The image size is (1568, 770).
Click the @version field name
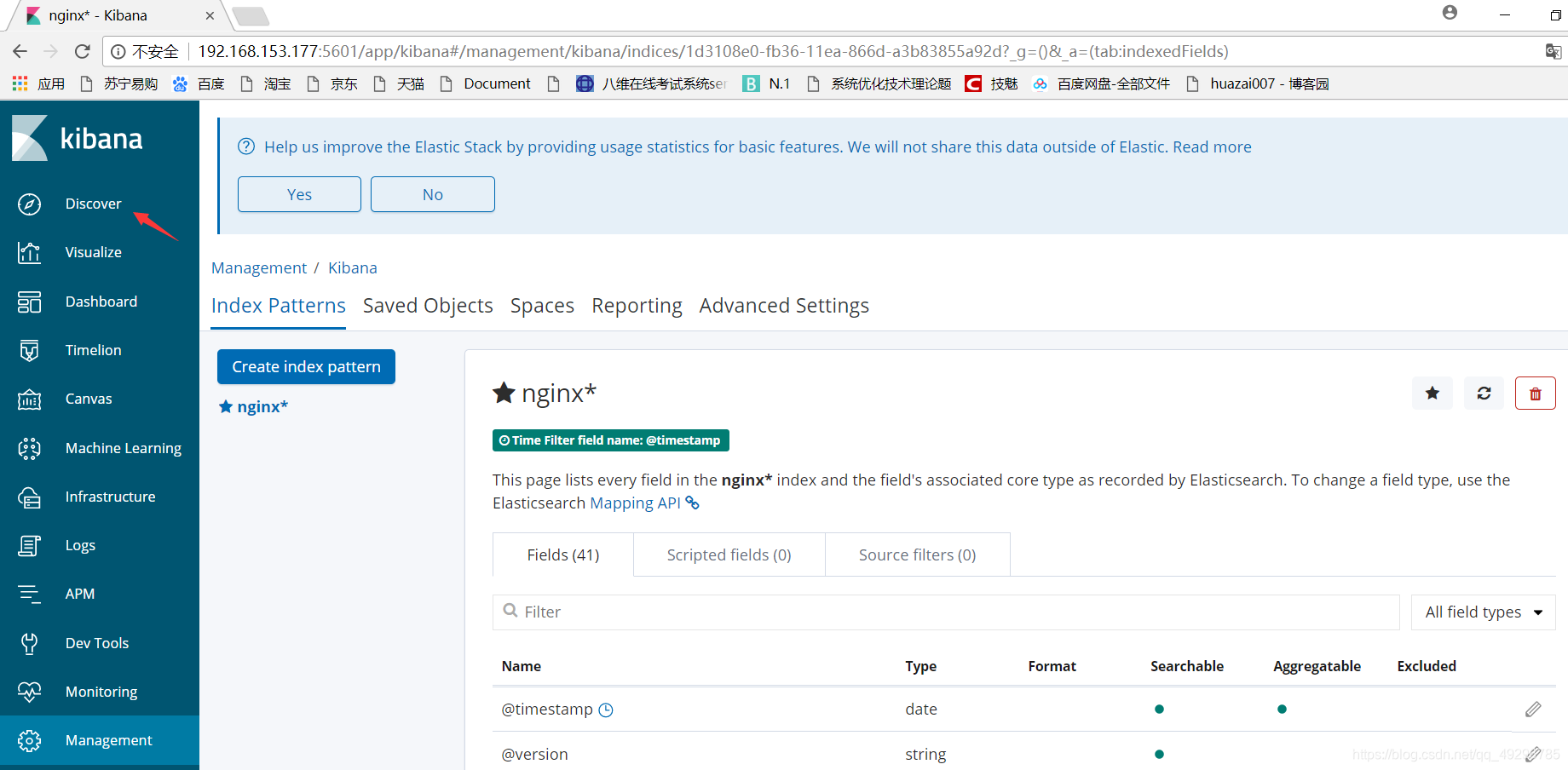pos(535,754)
